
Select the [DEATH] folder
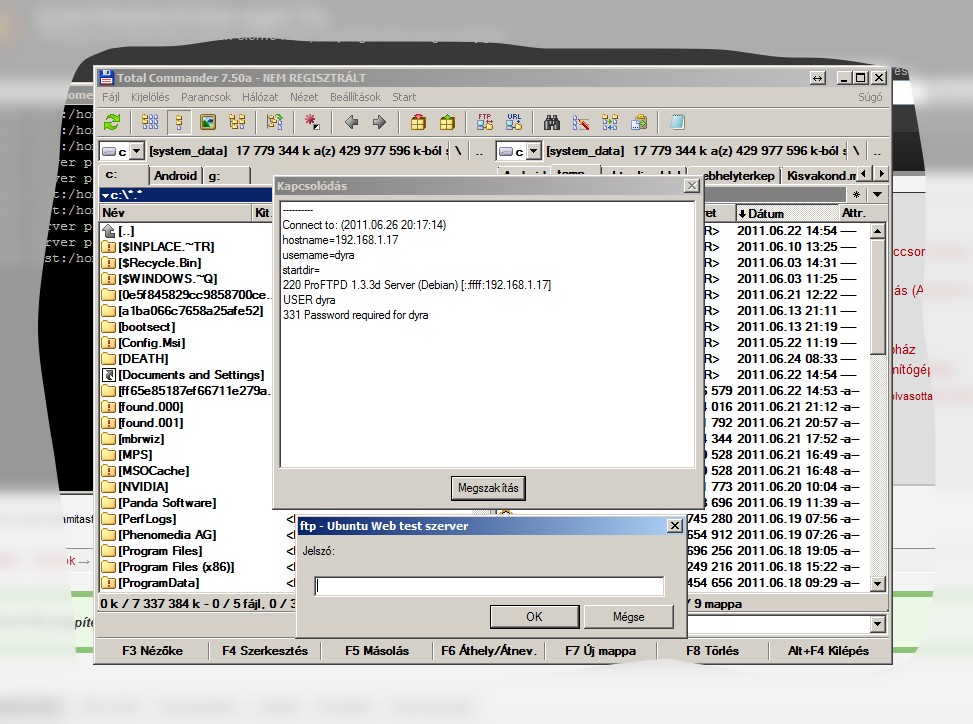[143, 359]
